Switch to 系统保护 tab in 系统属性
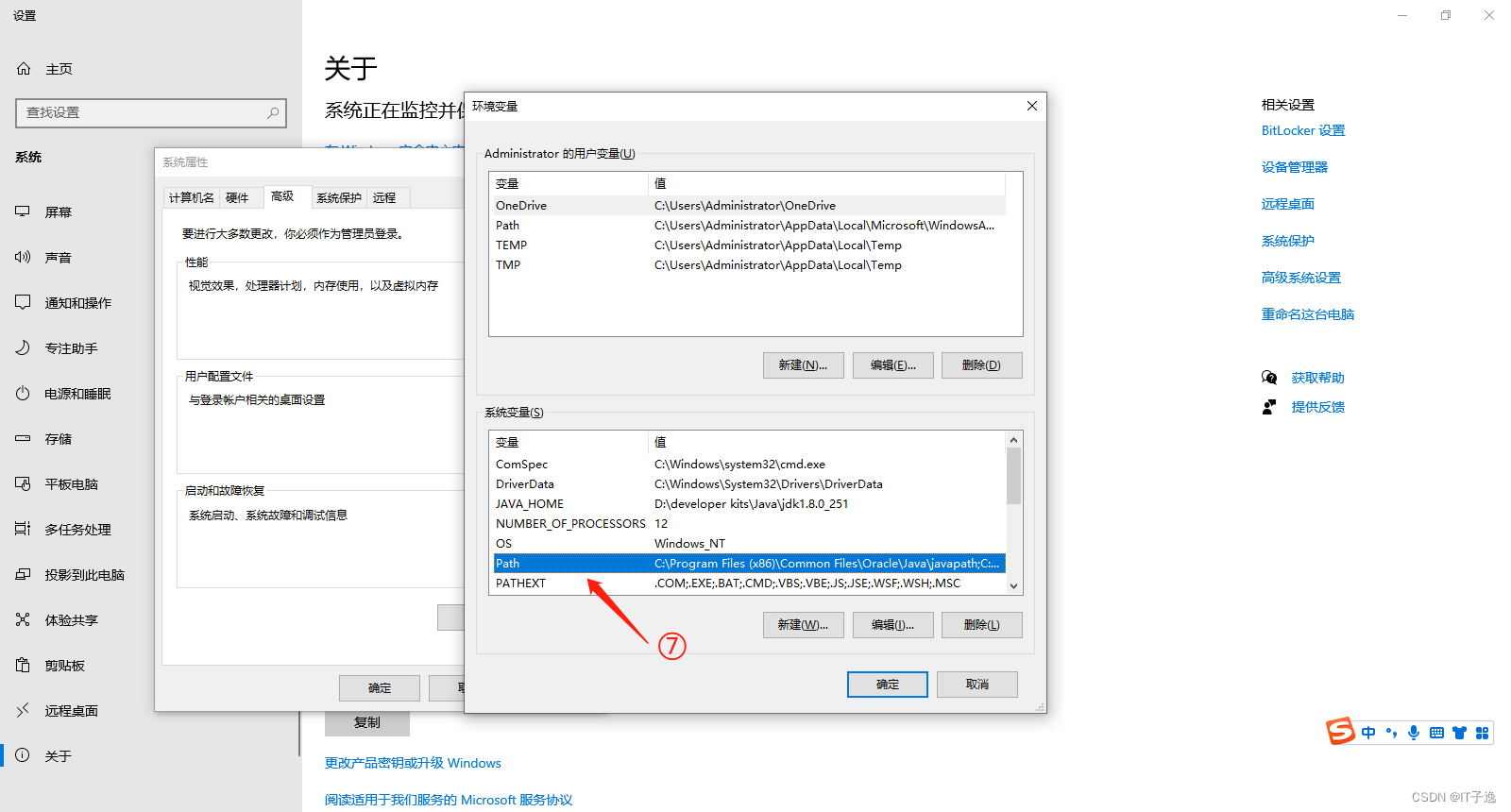 tap(339, 197)
